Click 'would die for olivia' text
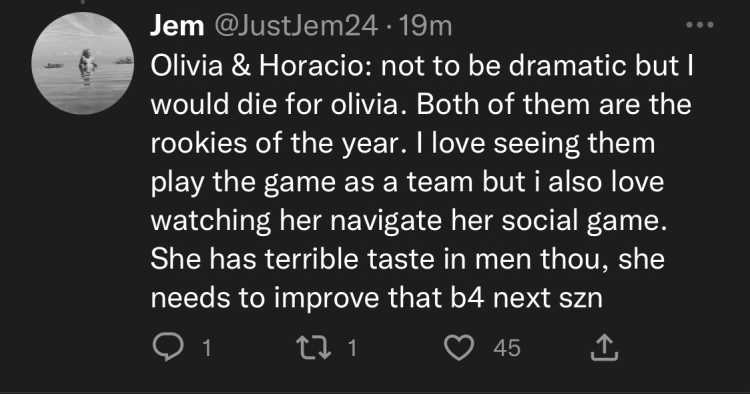The height and width of the screenshot is (394, 750). pos(274,105)
